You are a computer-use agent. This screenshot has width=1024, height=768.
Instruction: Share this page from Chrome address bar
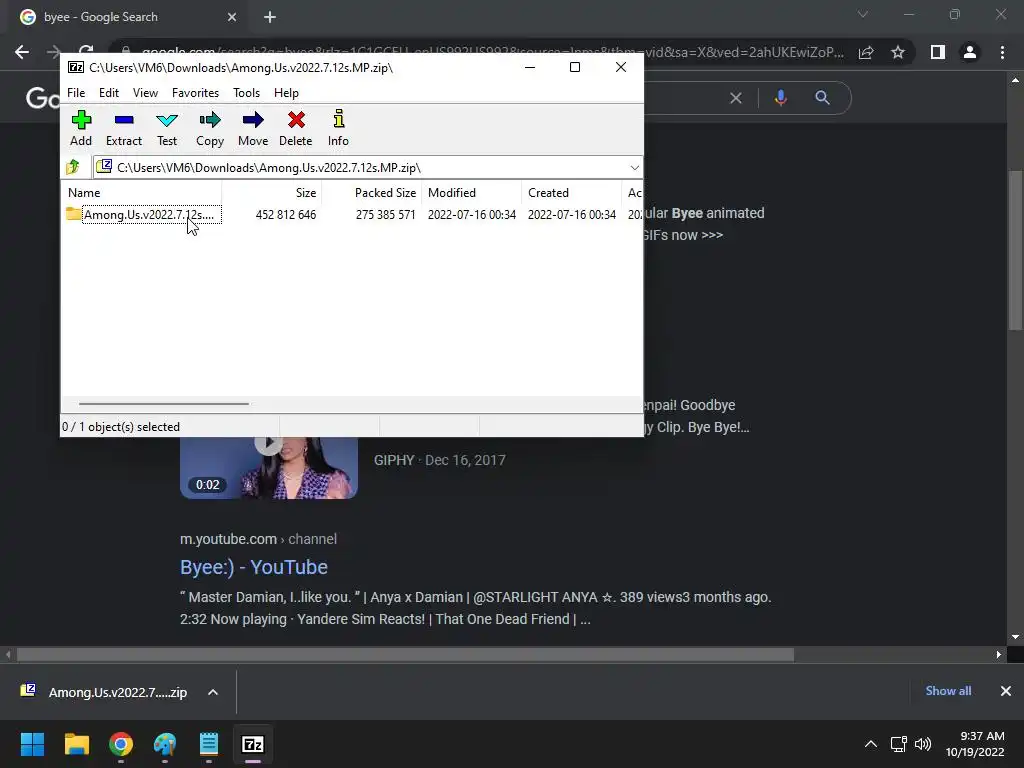click(866, 52)
